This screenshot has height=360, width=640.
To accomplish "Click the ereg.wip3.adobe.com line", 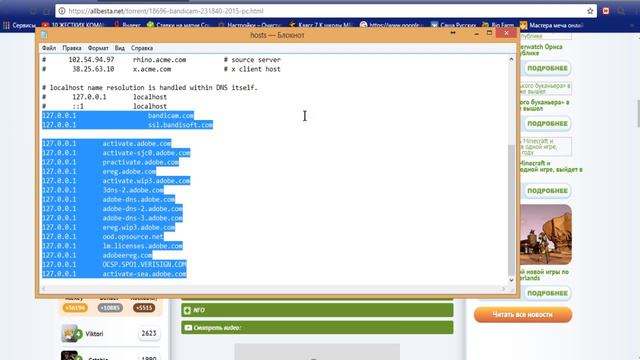I will pos(109,227).
